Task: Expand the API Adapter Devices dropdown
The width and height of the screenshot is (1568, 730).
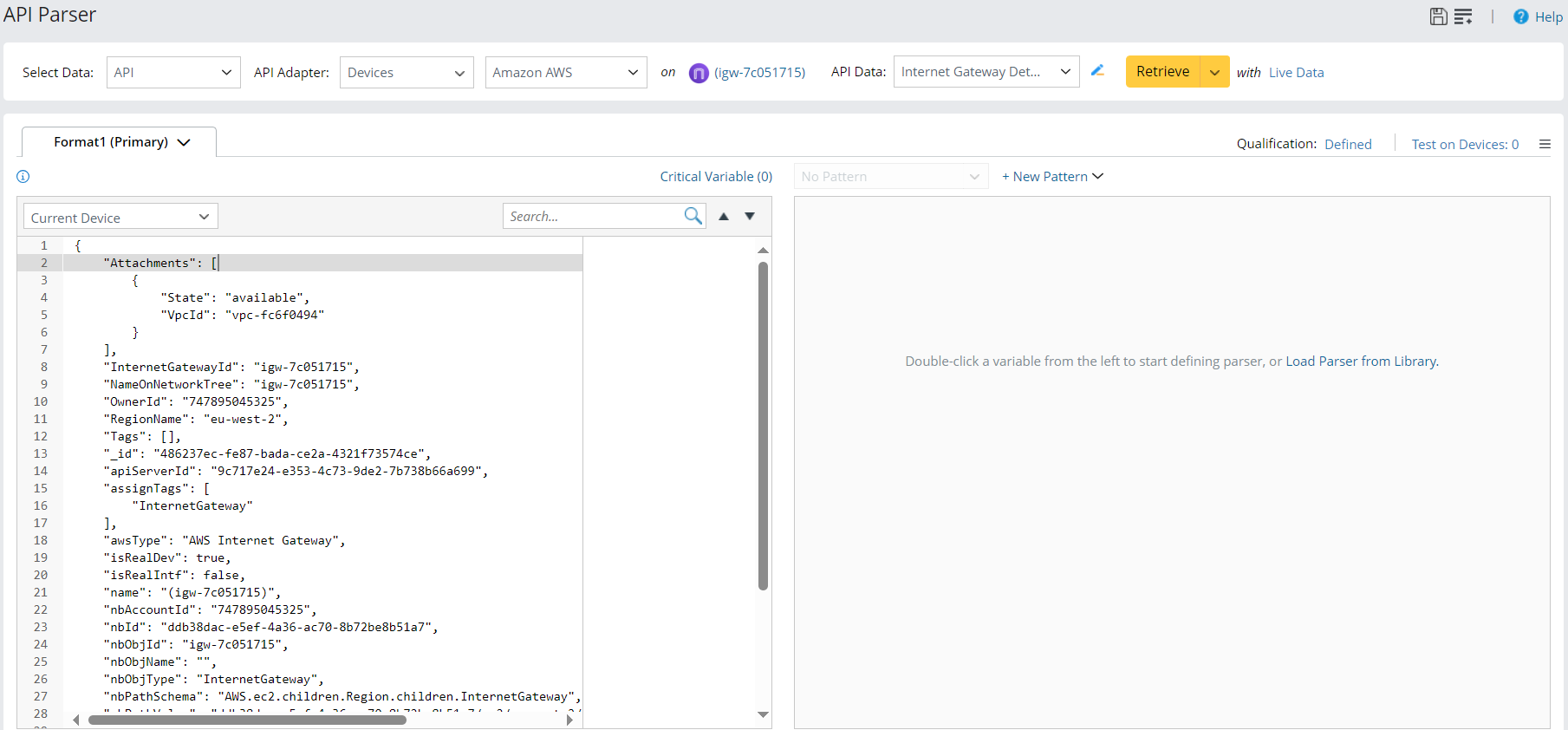Action: pyautogui.click(x=406, y=73)
